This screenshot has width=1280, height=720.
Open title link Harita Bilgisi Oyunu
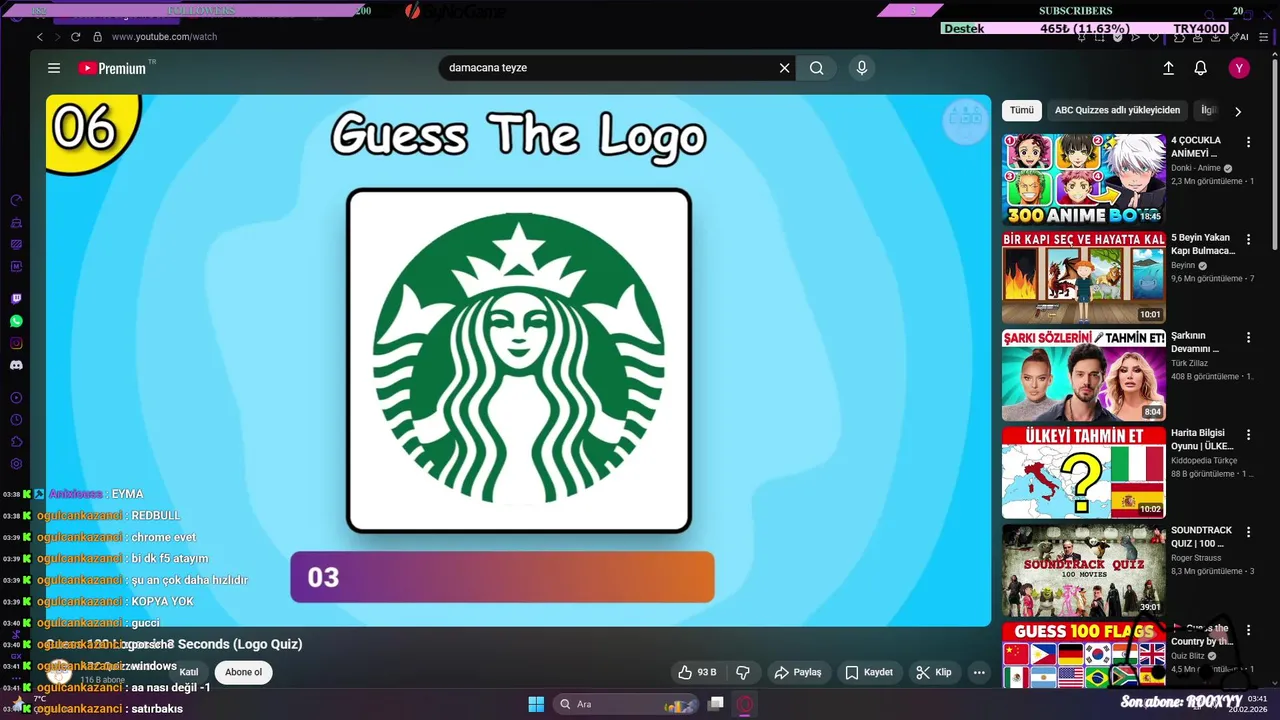[x=1203, y=440]
